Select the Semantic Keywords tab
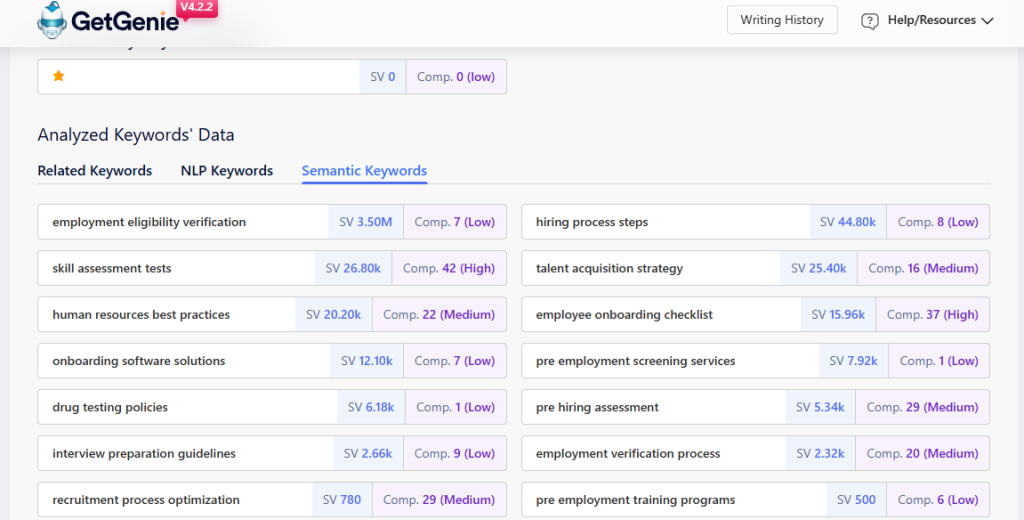1024x520 pixels. pos(364,171)
